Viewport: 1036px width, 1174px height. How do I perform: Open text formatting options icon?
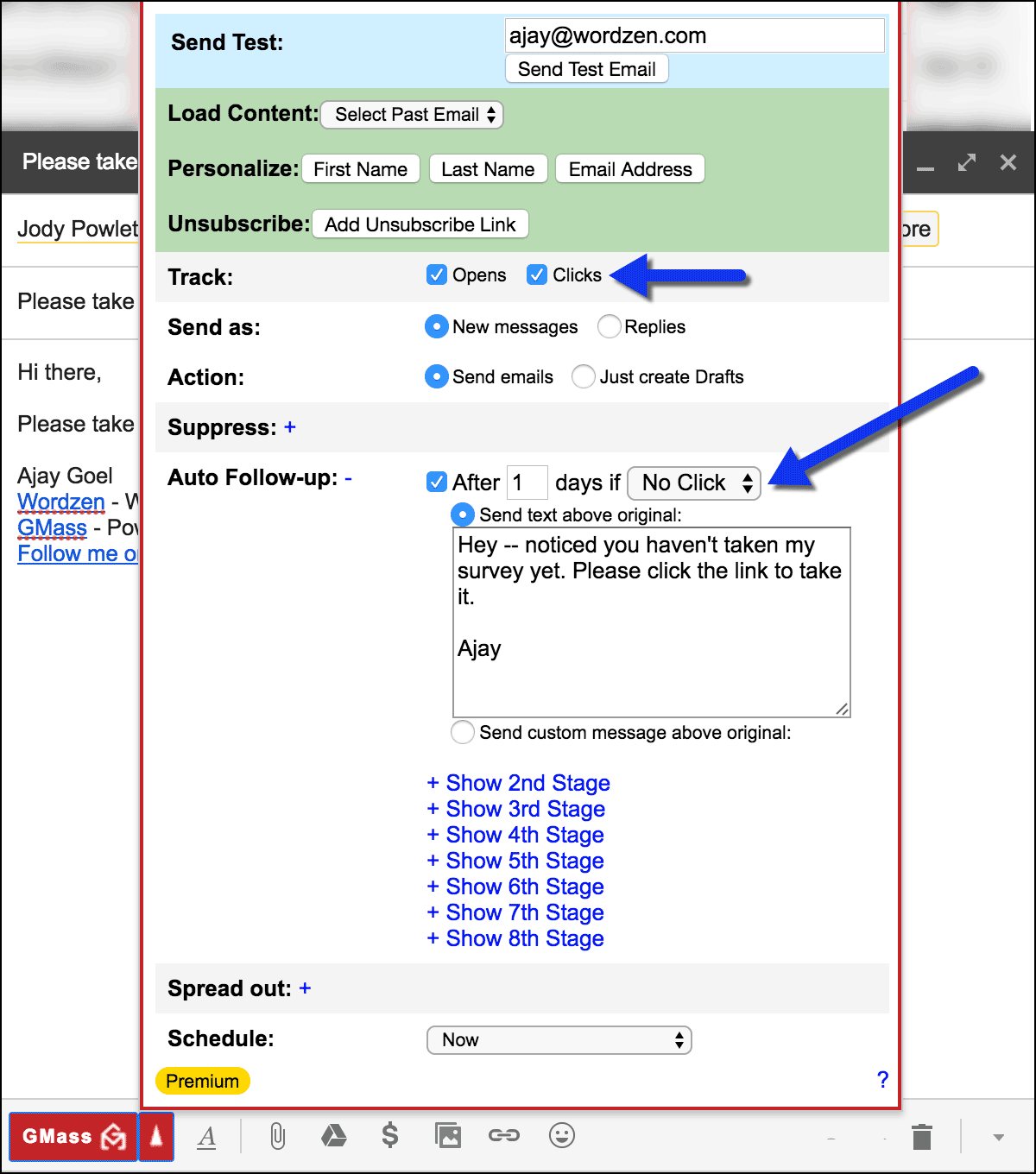206,1136
